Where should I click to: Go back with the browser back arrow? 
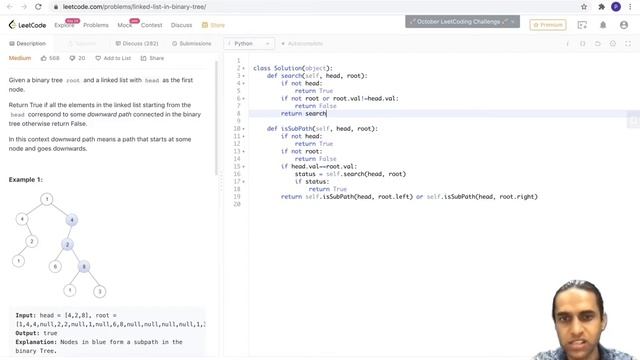click(10, 7)
